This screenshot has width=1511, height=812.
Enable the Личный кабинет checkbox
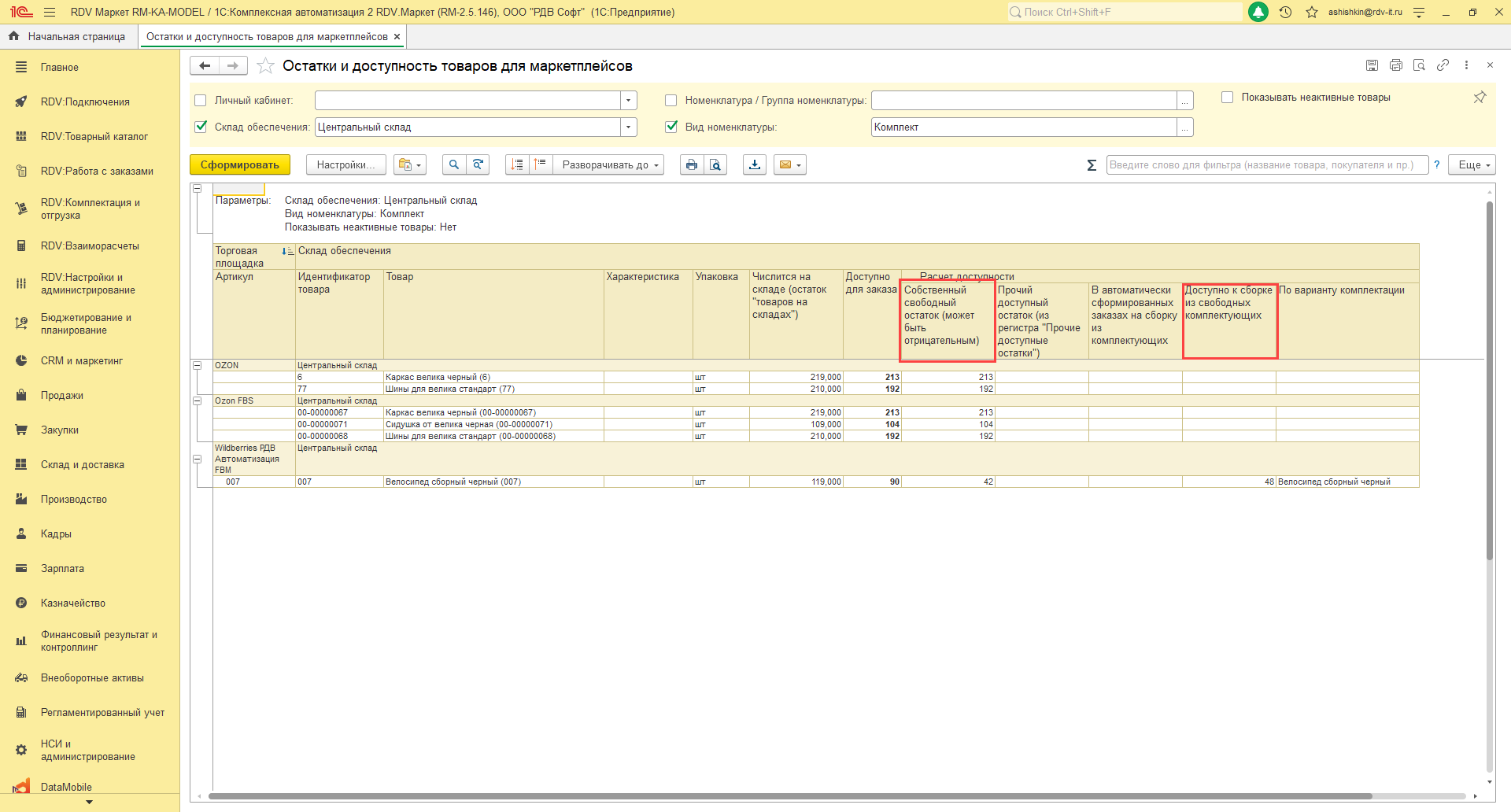pos(201,101)
